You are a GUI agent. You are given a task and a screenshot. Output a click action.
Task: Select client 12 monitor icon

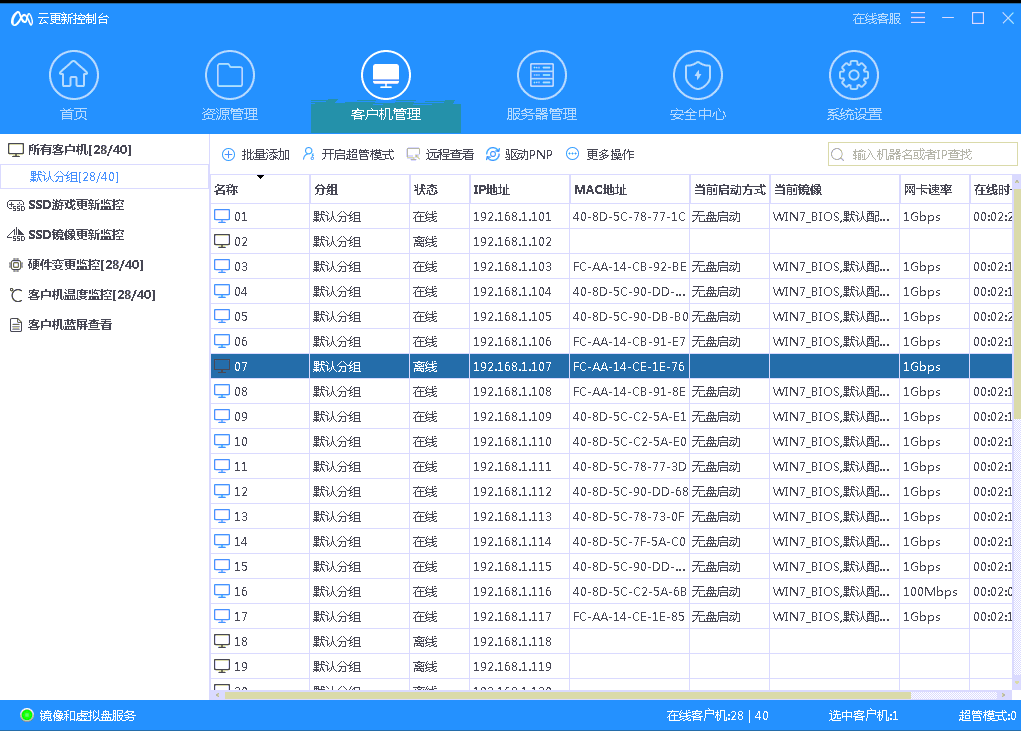point(222,491)
